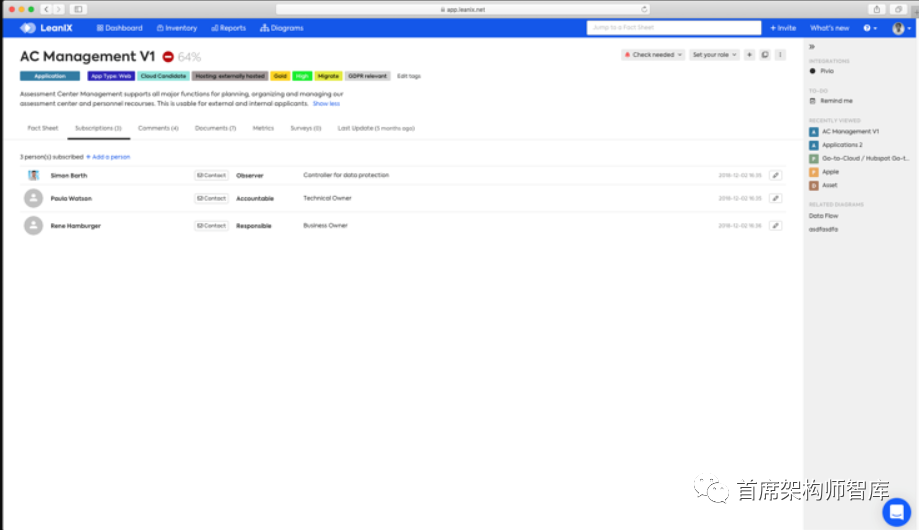The height and width of the screenshot is (530, 919).
Task: Open recently viewed Asset item
Action: 823,185
